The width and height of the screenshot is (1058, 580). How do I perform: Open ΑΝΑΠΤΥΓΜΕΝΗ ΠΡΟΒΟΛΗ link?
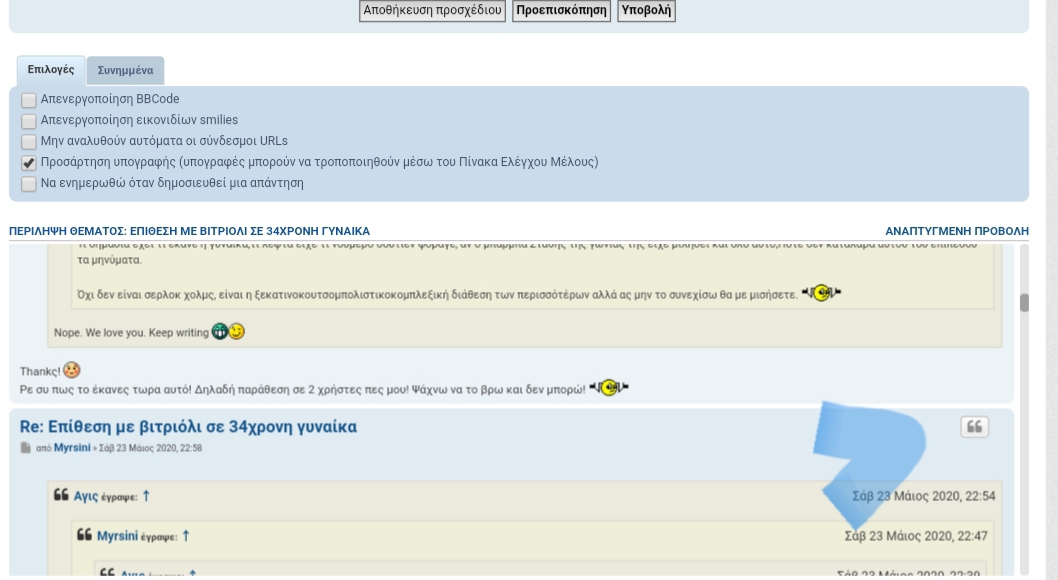click(x=957, y=231)
